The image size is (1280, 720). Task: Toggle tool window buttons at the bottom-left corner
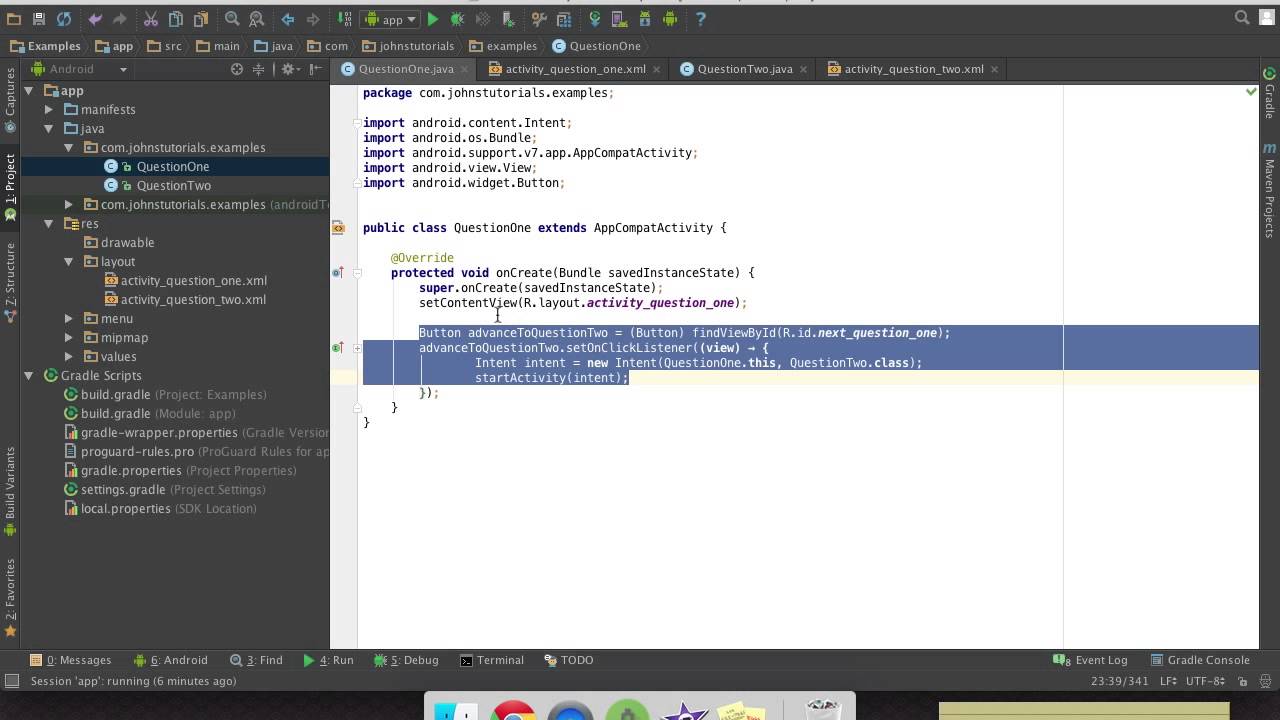tap(12, 681)
